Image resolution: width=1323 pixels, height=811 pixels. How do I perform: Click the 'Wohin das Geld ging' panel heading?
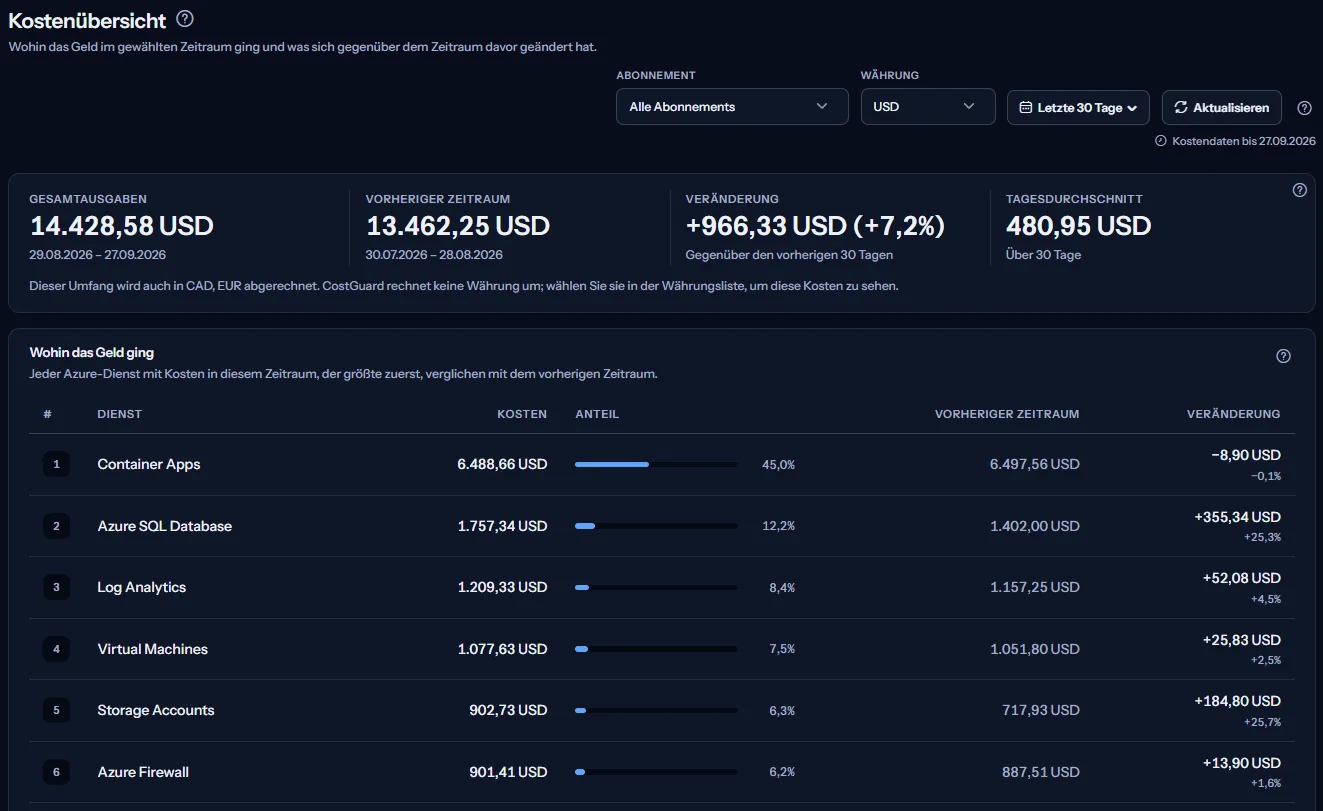pyautogui.click(x=92, y=352)
